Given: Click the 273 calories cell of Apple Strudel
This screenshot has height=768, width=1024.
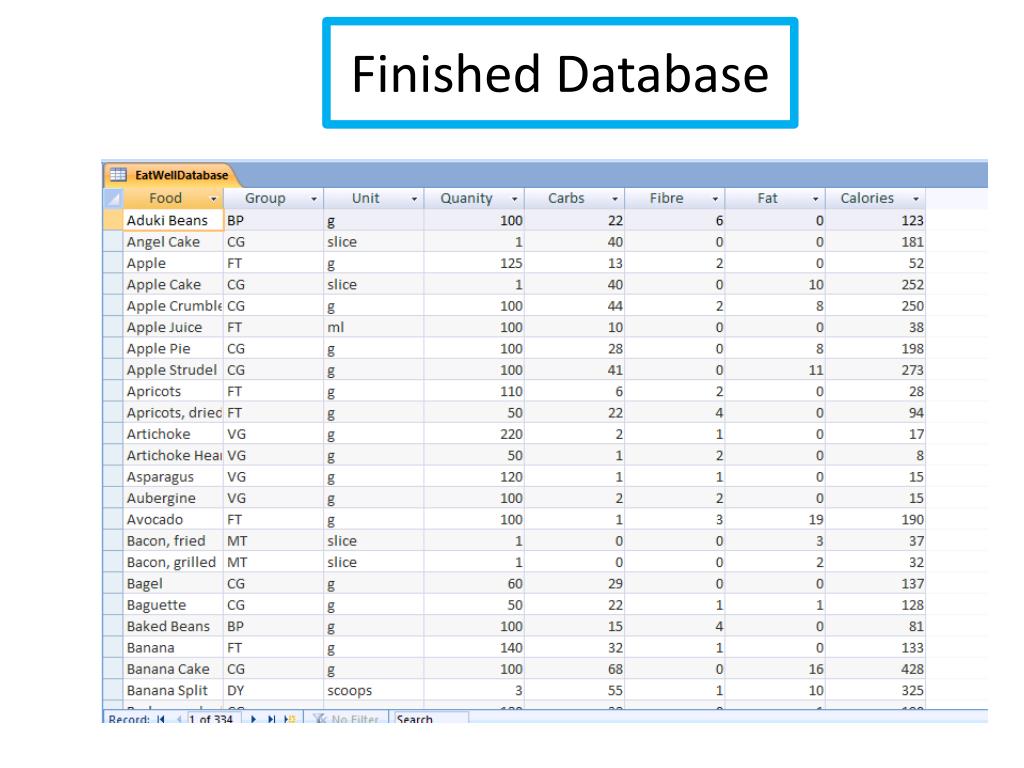Looking at the screenshot, I should (875, 370).
